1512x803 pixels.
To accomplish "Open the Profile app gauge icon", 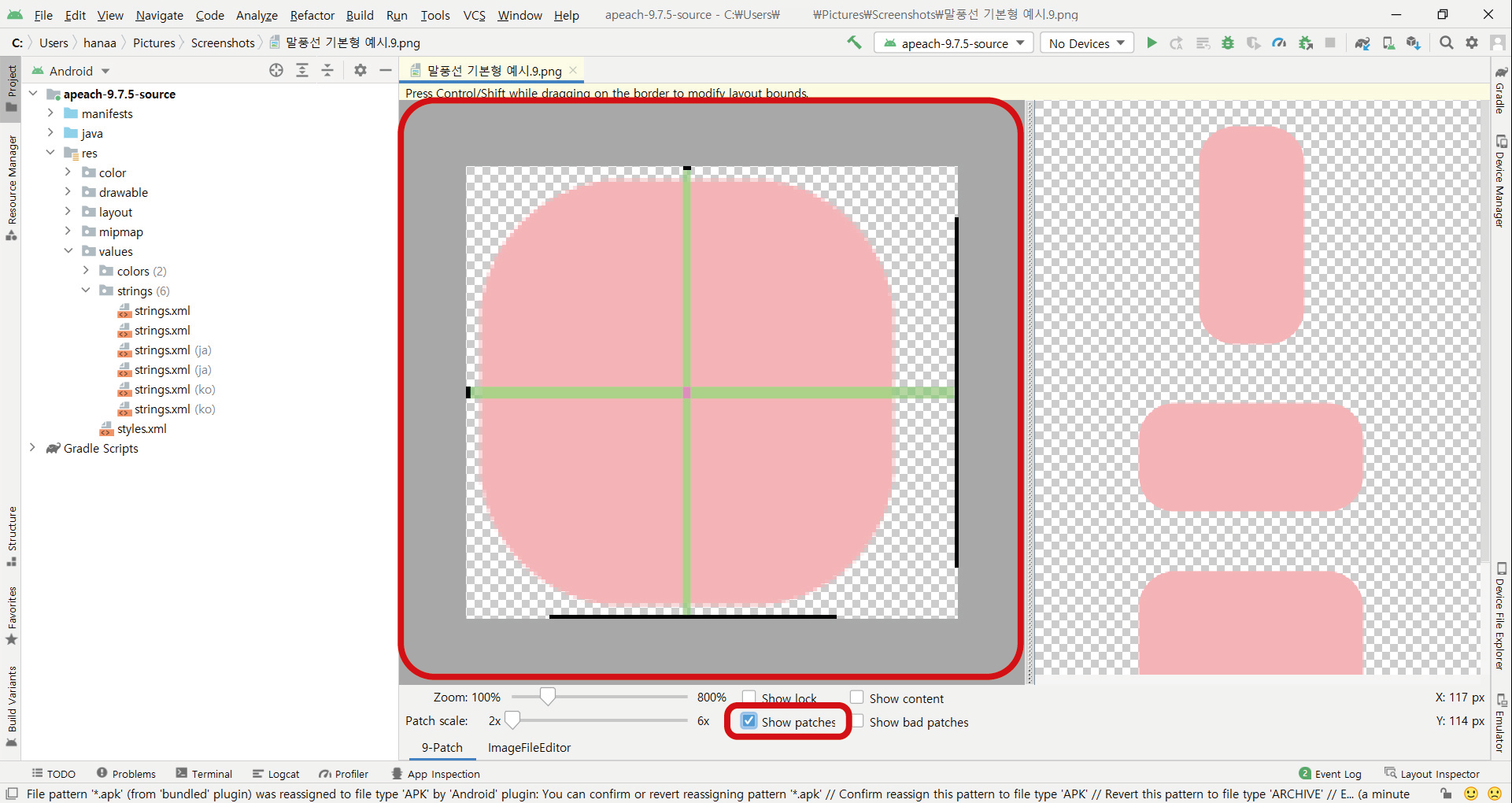I will tap(1279, 43).
